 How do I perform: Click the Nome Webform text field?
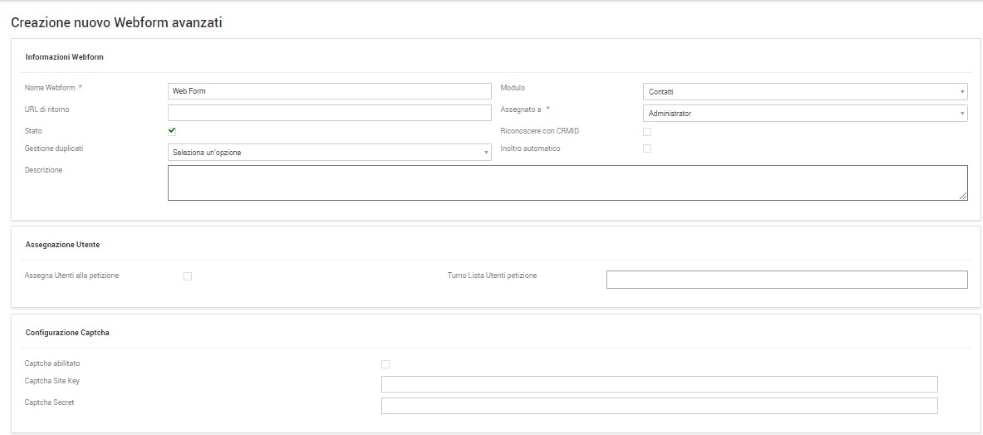coord(329,91)
